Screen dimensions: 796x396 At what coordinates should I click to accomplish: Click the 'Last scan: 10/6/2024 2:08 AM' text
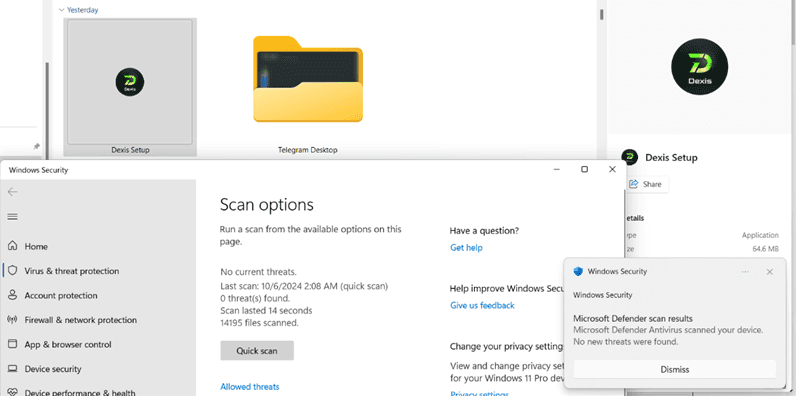click(x=304, y=286)
